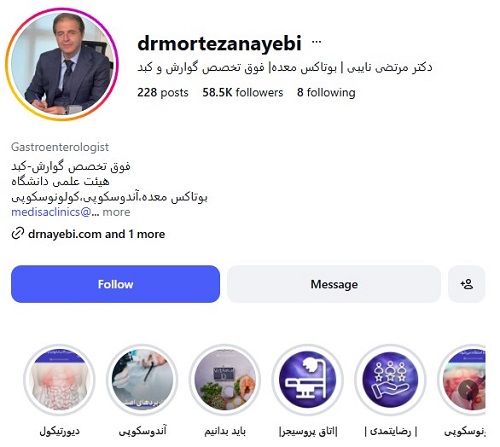Open drnayebi.com and 1 more links
The width and height of the screenshot is (500, 447).
(97, 234)
